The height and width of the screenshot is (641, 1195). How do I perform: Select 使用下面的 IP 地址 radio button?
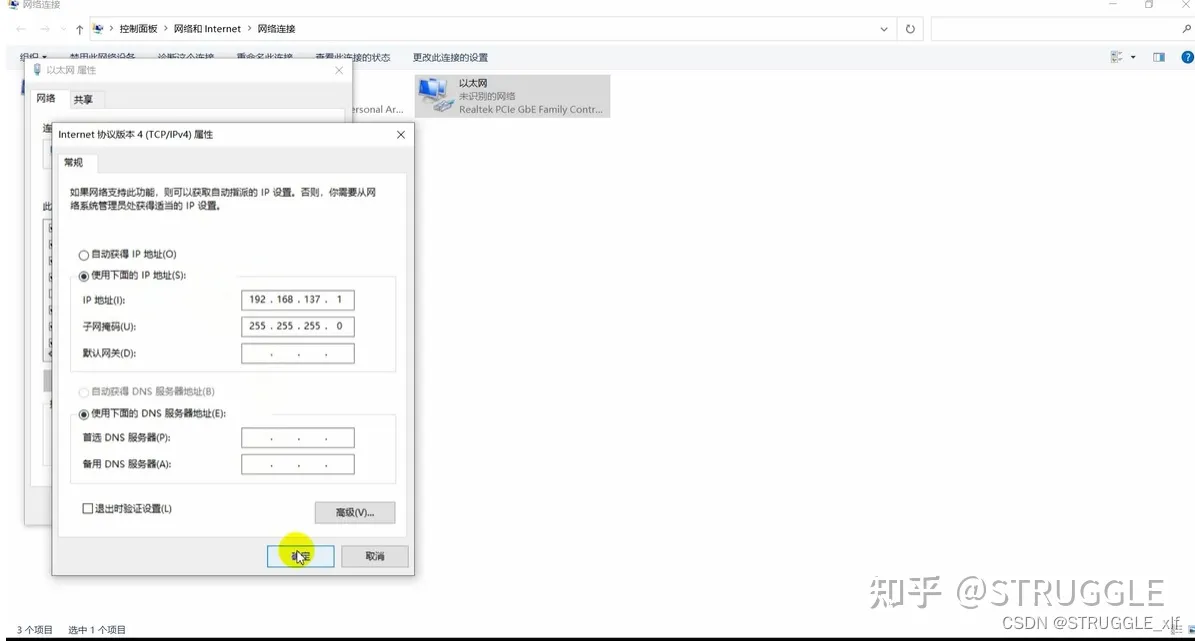[x=84, y=276]
